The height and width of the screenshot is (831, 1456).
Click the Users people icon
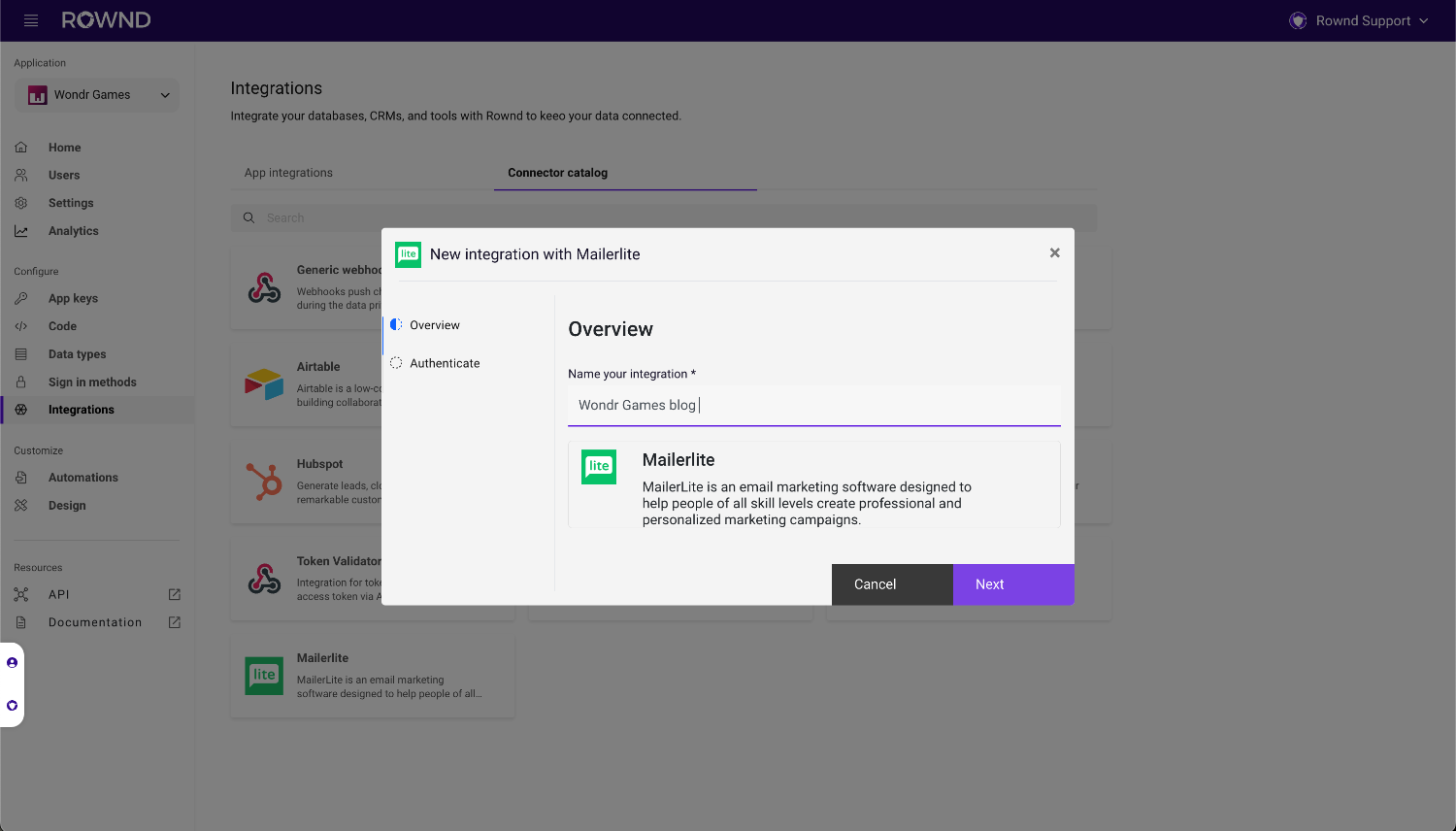tap(21, 176)
